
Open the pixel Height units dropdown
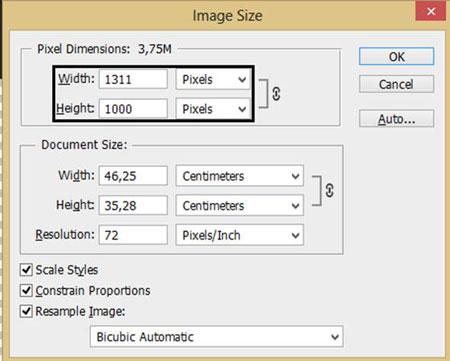[x=213, y=109]
